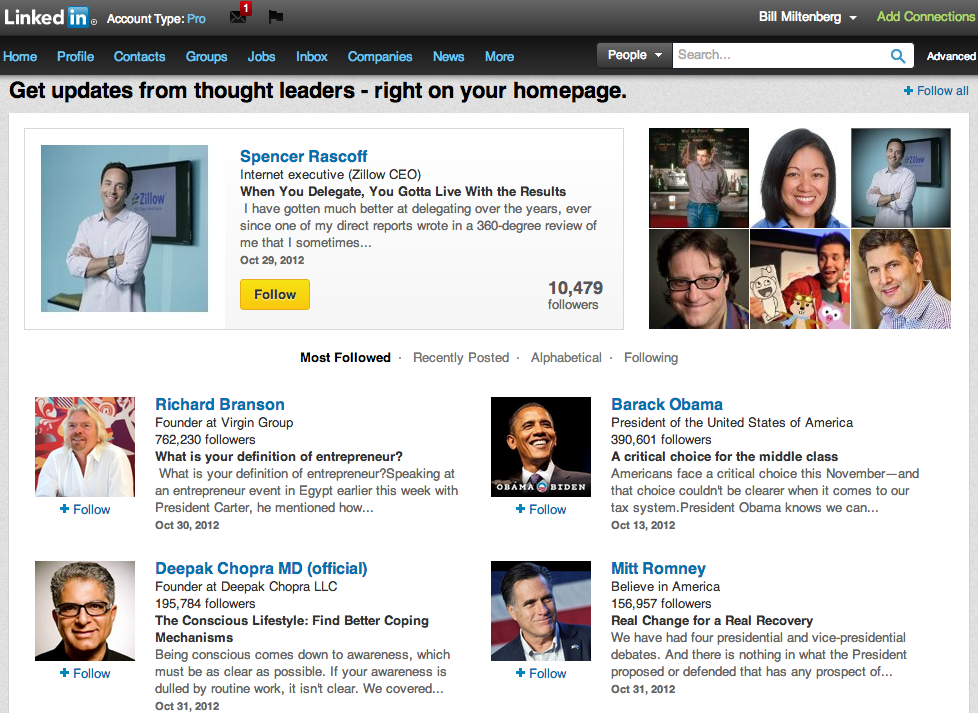Open 'The Conscious Lifestyle' post title
The height and width of the screenshot is (713, 978).
[x=292, y=629]
